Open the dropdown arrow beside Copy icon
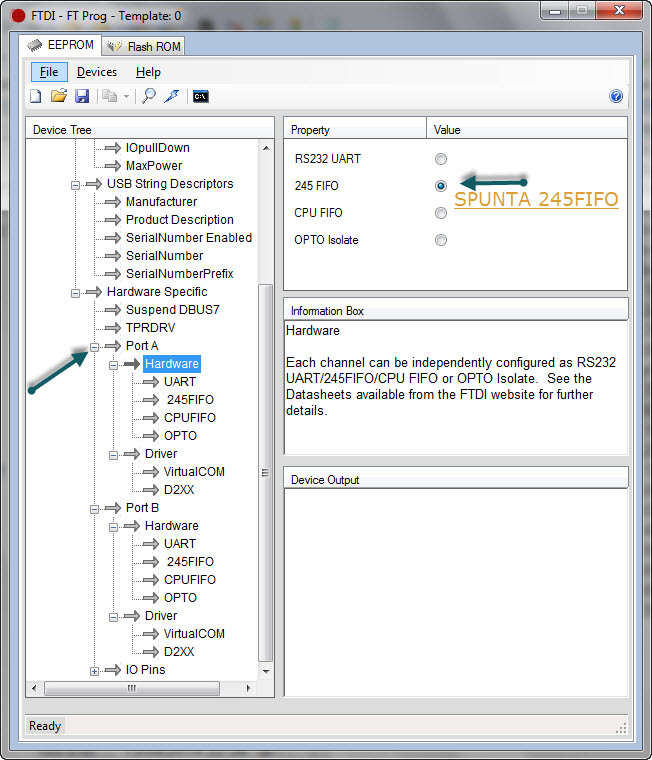The width and height of the screenshot is (652, 760). click(x=126, y=96)
